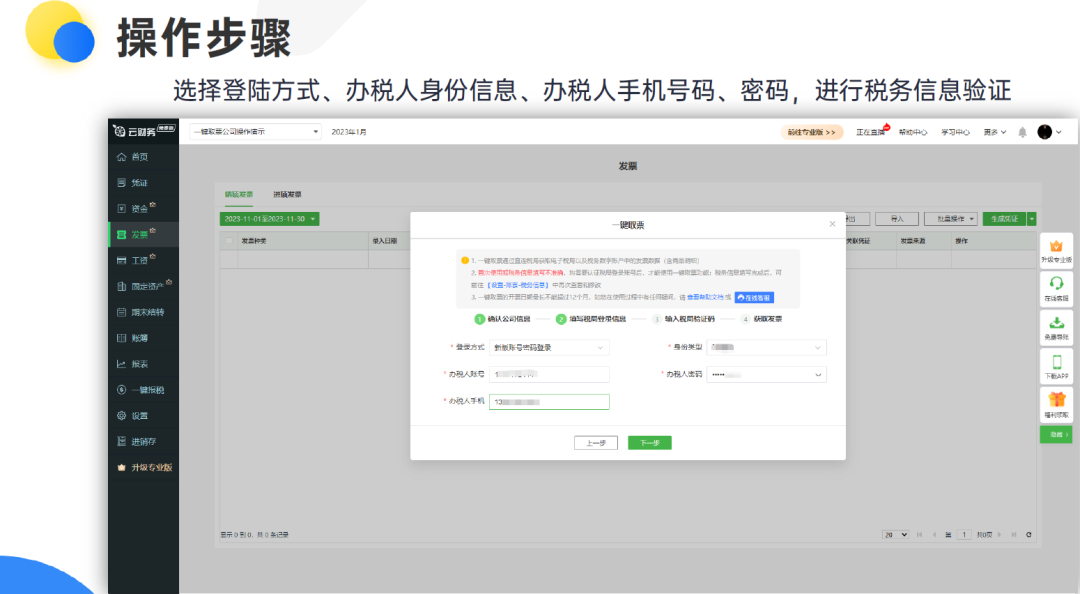Viewport: 1080px width, 594px height.
Task: Open 期末结转 period-end carryover in sidebar
Action: click(x=141, y=312)
